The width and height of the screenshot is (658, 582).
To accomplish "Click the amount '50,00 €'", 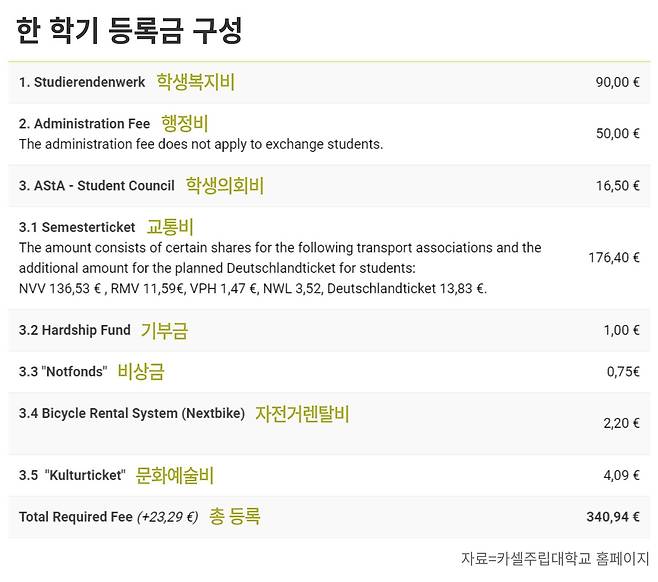I will pos(618,133).
